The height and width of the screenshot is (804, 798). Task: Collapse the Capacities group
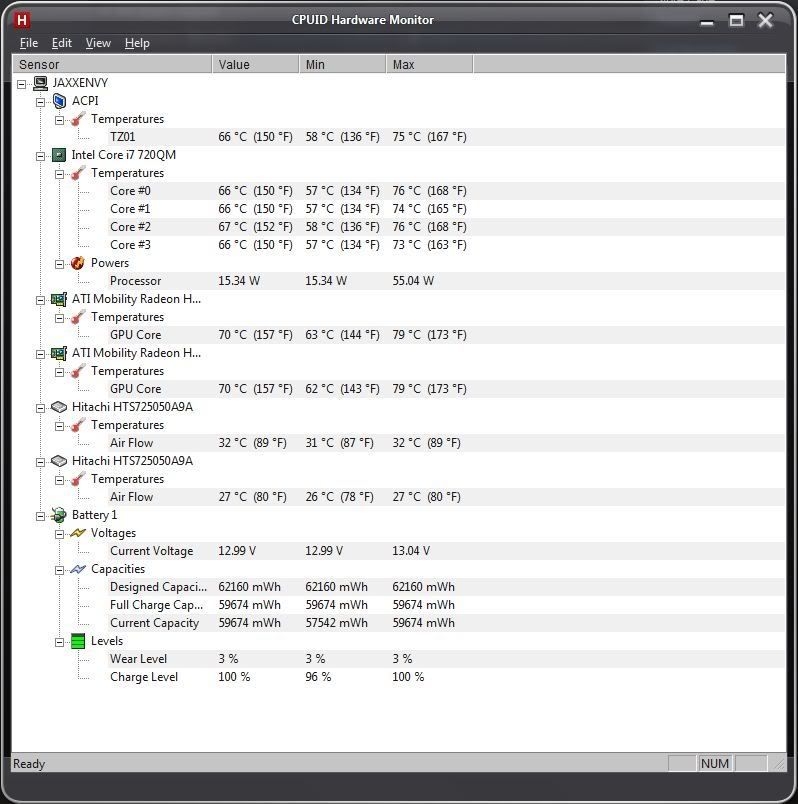(x=59, y=570)
